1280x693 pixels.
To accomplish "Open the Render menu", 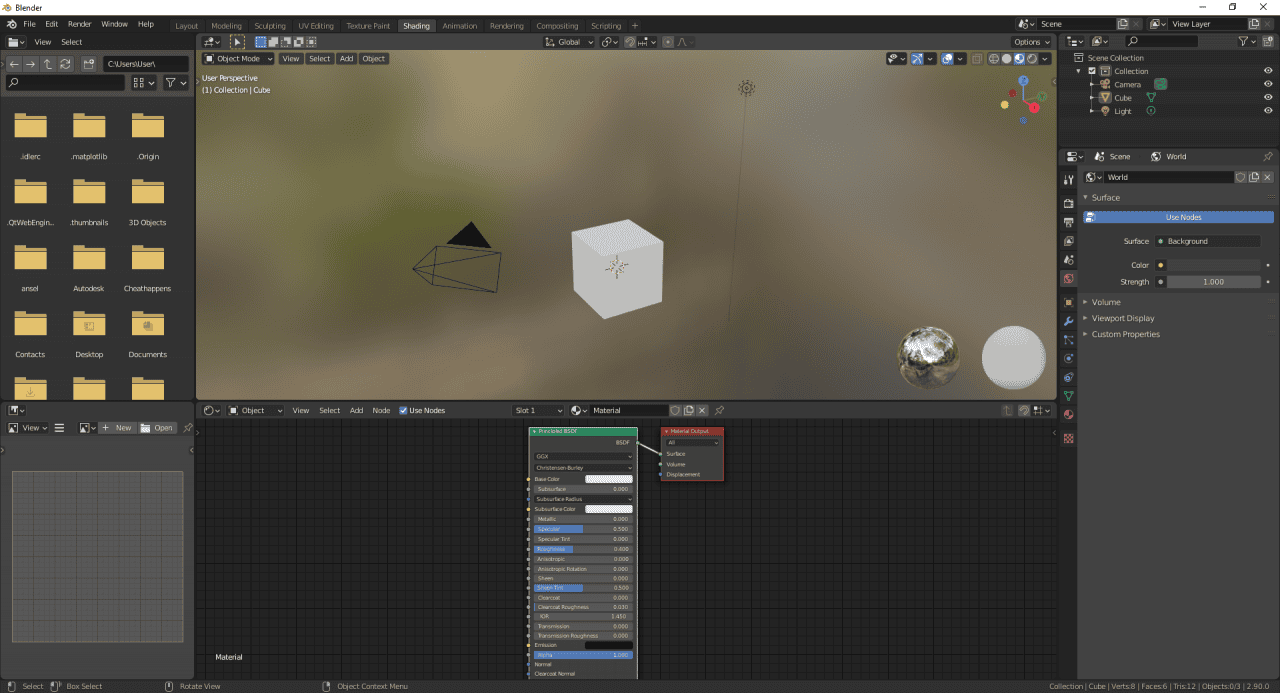I will (79, 24).
